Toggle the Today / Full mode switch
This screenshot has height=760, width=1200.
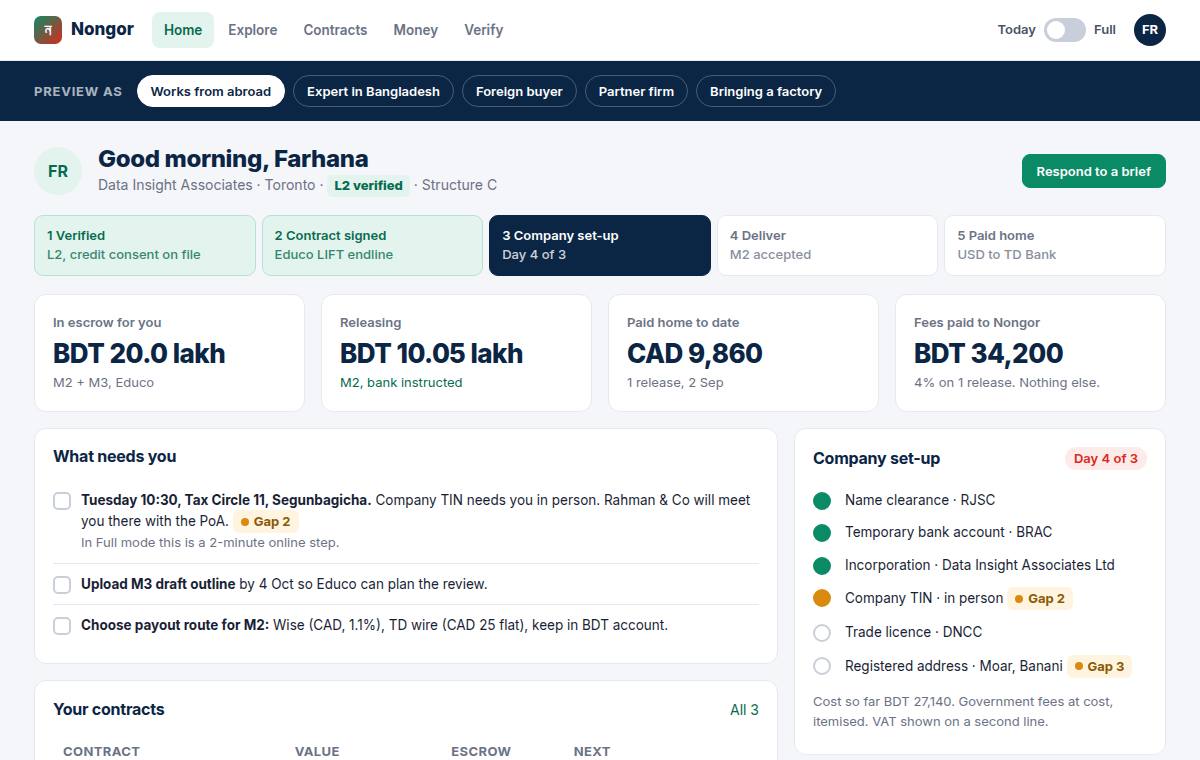point(1065,30)
